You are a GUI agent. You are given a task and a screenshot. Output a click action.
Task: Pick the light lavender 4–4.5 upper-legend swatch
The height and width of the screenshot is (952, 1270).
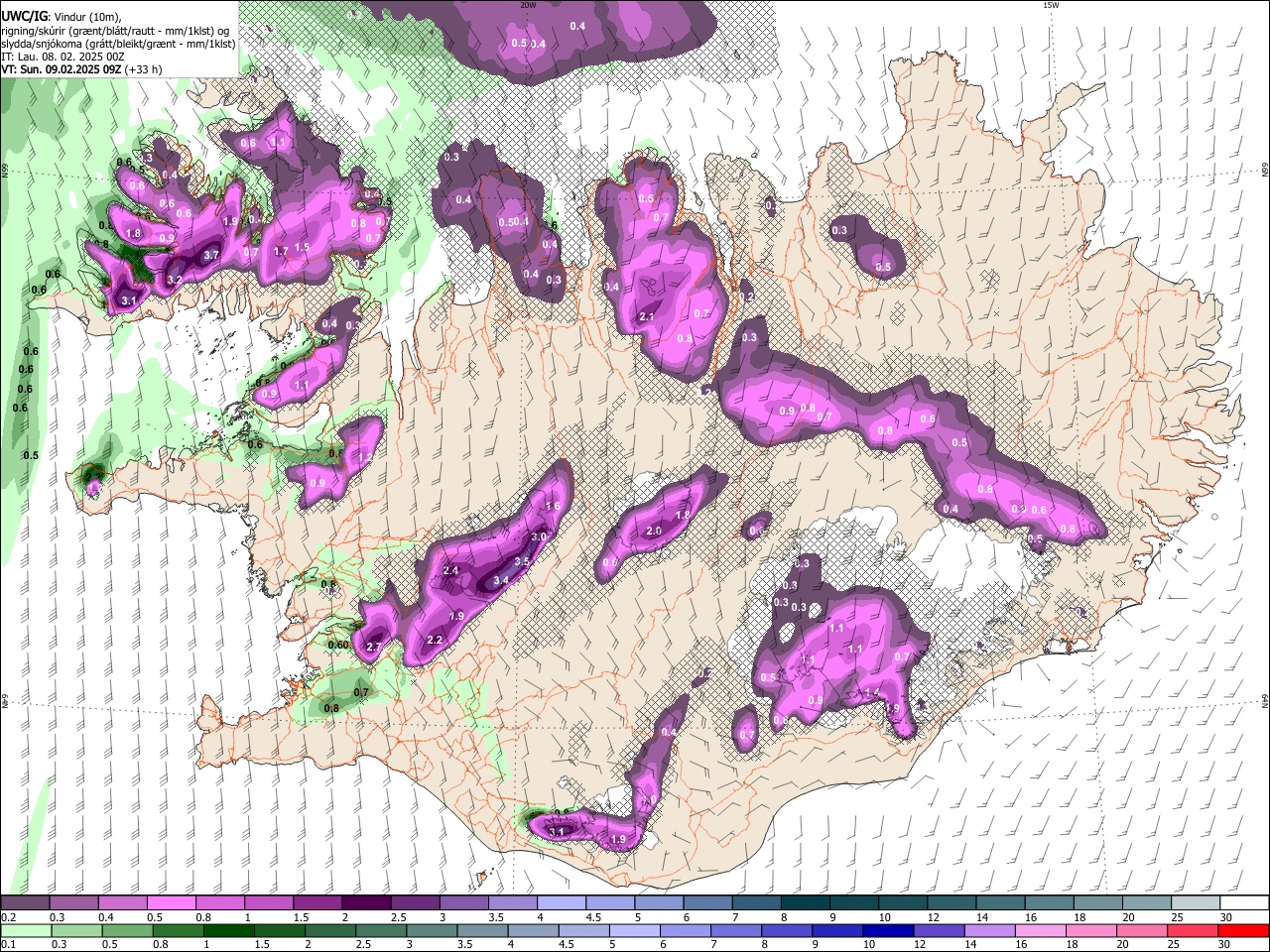(562, 903)
